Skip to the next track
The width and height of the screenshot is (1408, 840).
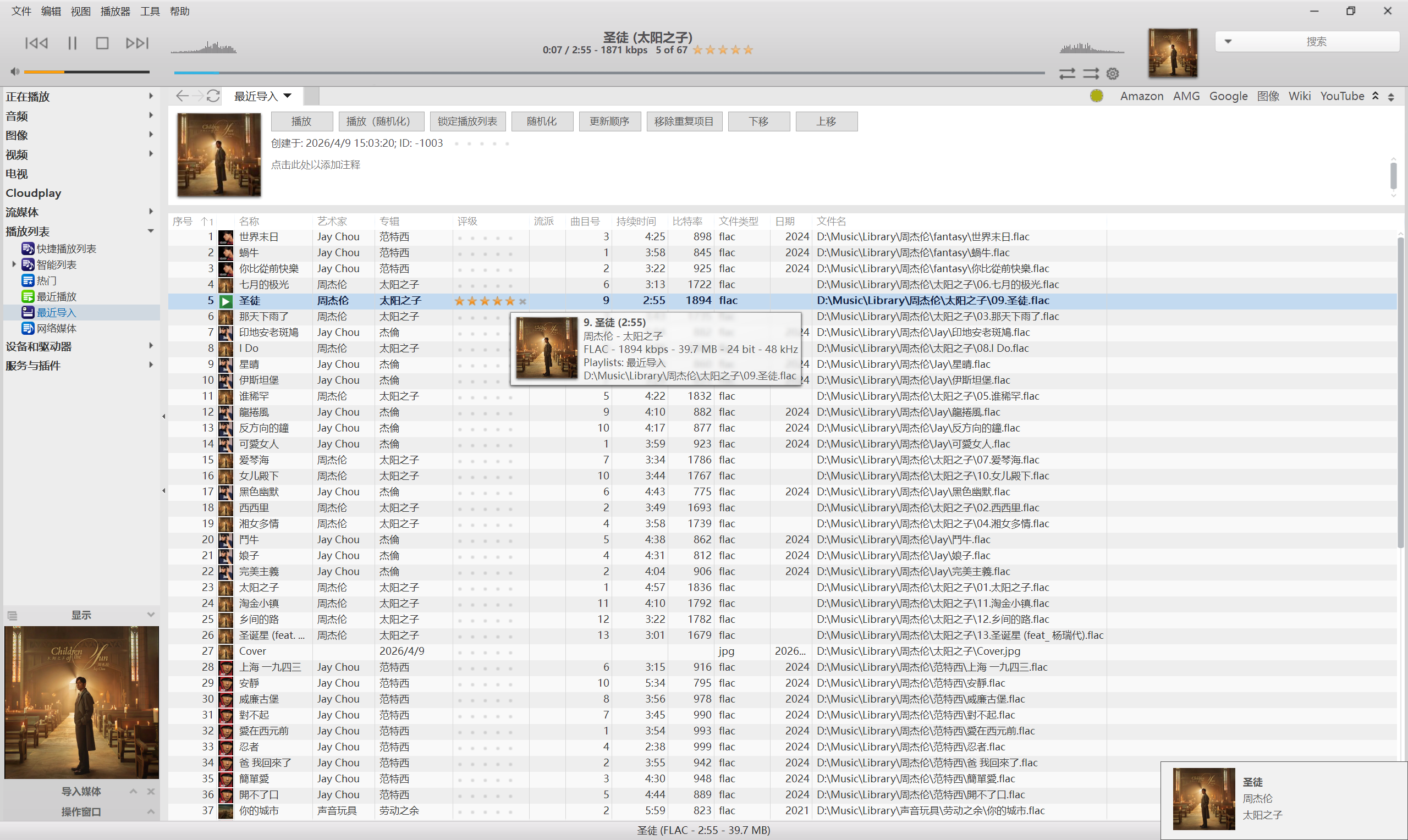click(x=137, y=43)
